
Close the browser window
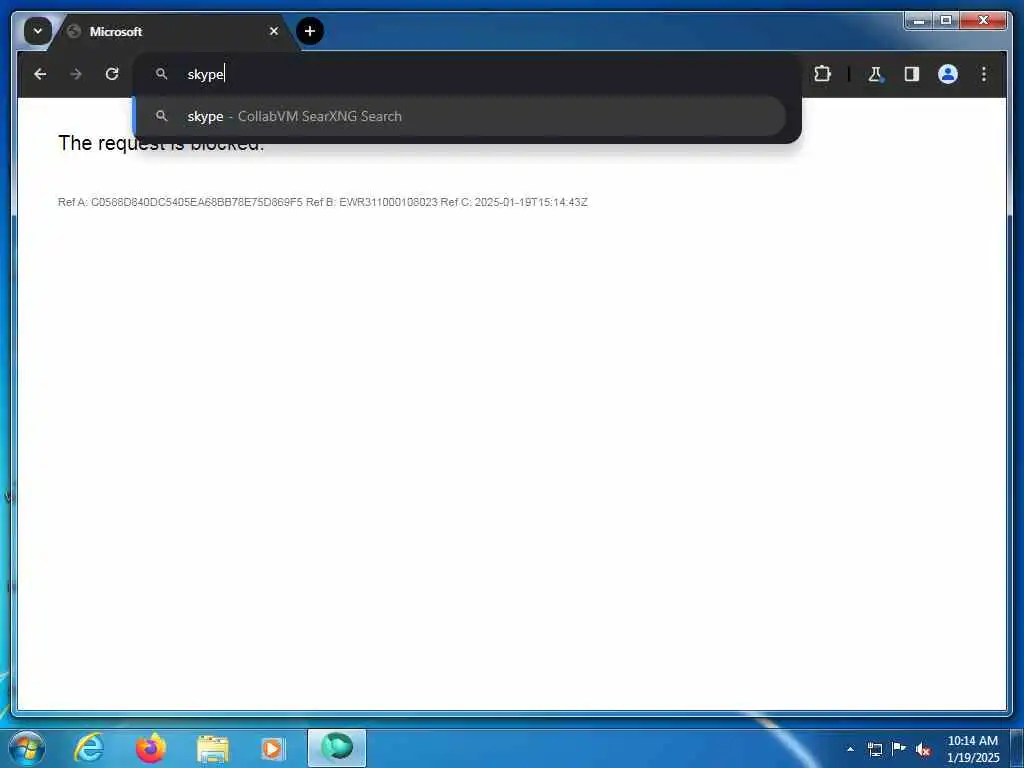point(983,20)
